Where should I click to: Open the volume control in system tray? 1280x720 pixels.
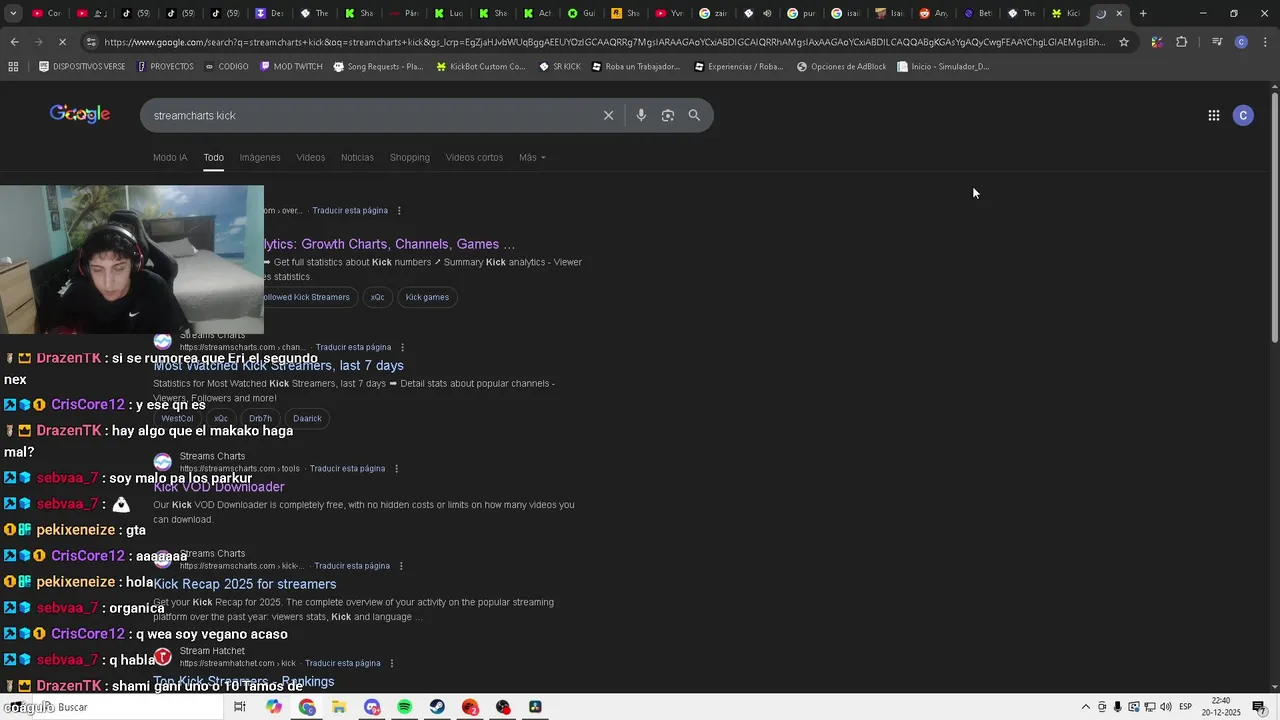pyautogui.click(x=1166, y=707)
